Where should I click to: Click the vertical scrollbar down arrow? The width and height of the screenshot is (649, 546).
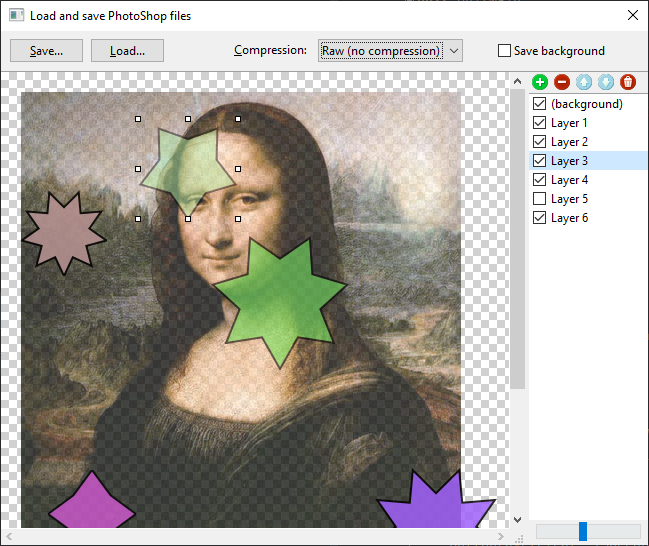517,520
